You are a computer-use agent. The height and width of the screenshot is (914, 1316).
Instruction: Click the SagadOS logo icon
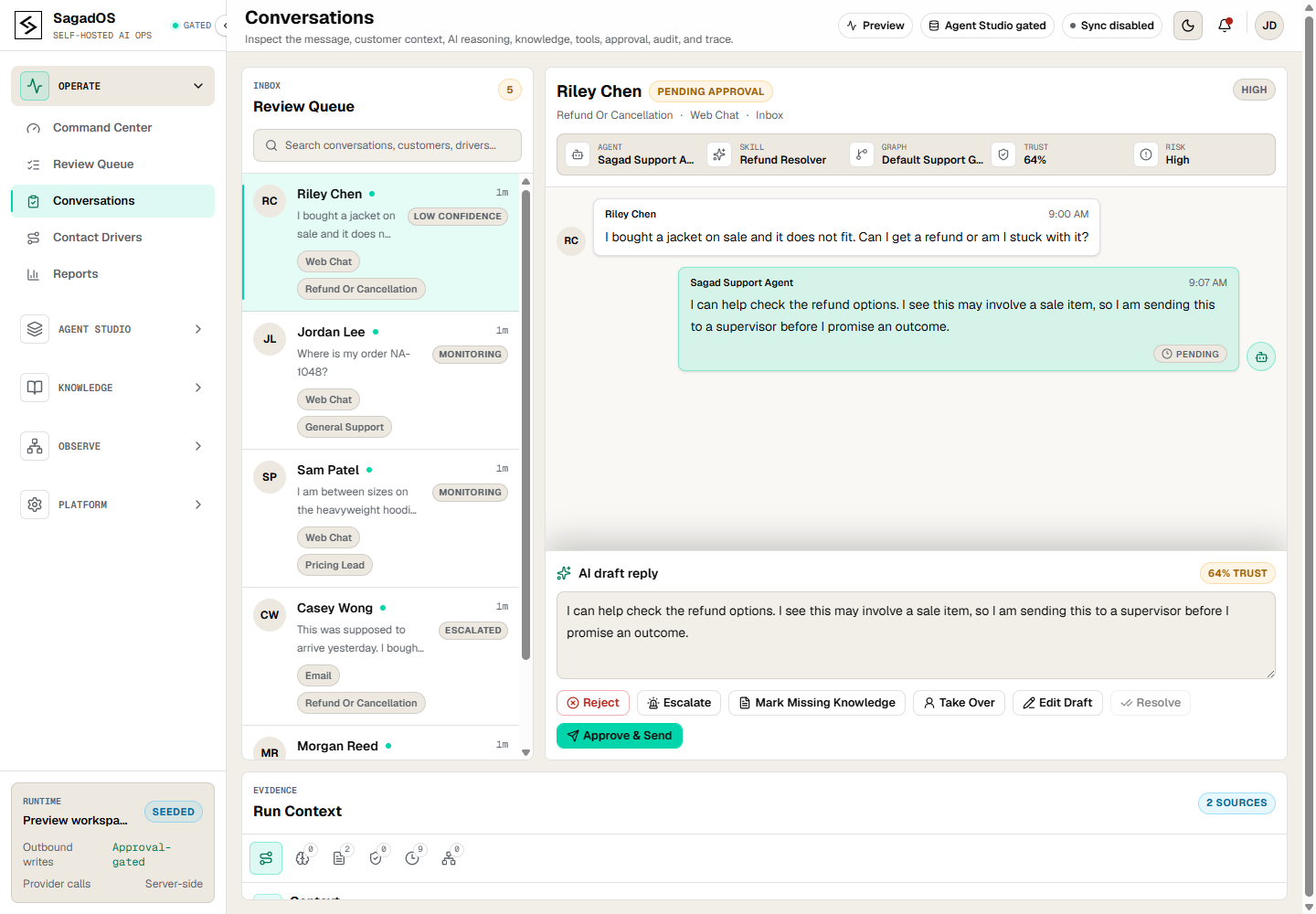(x=28, y=26)
